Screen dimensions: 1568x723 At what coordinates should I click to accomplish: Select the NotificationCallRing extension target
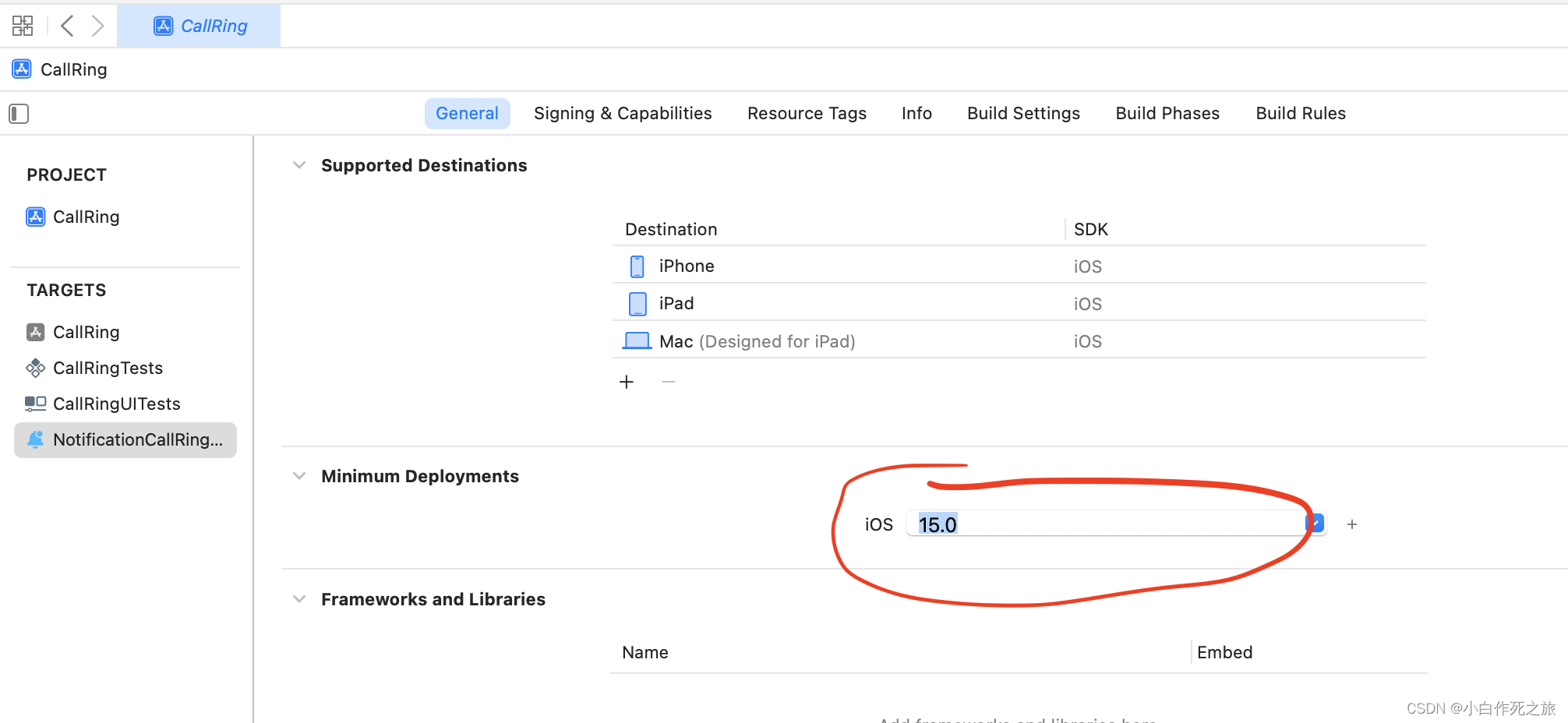[125, 440]
